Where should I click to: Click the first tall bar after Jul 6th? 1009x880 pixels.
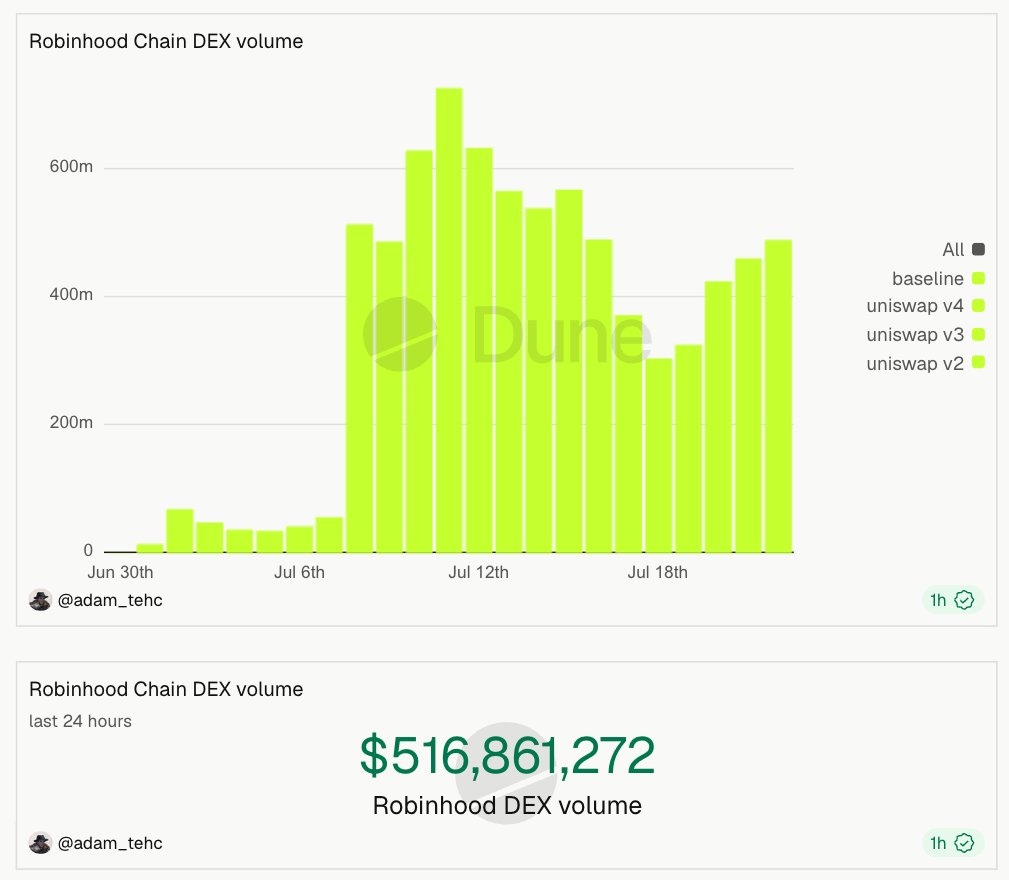pos(360,388)
